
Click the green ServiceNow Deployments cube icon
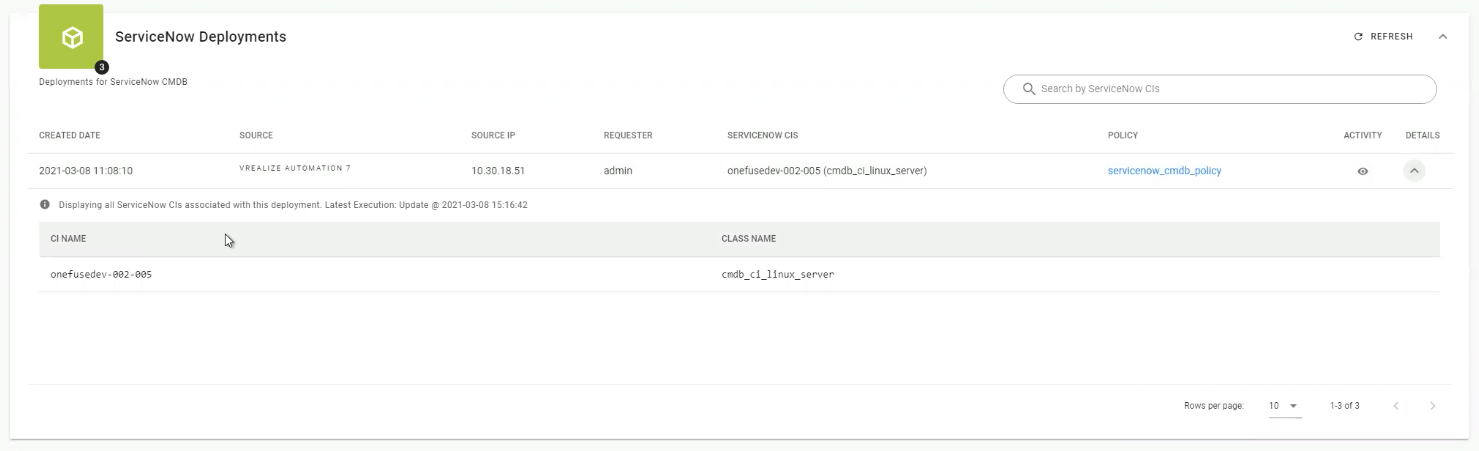coord(71,37)
